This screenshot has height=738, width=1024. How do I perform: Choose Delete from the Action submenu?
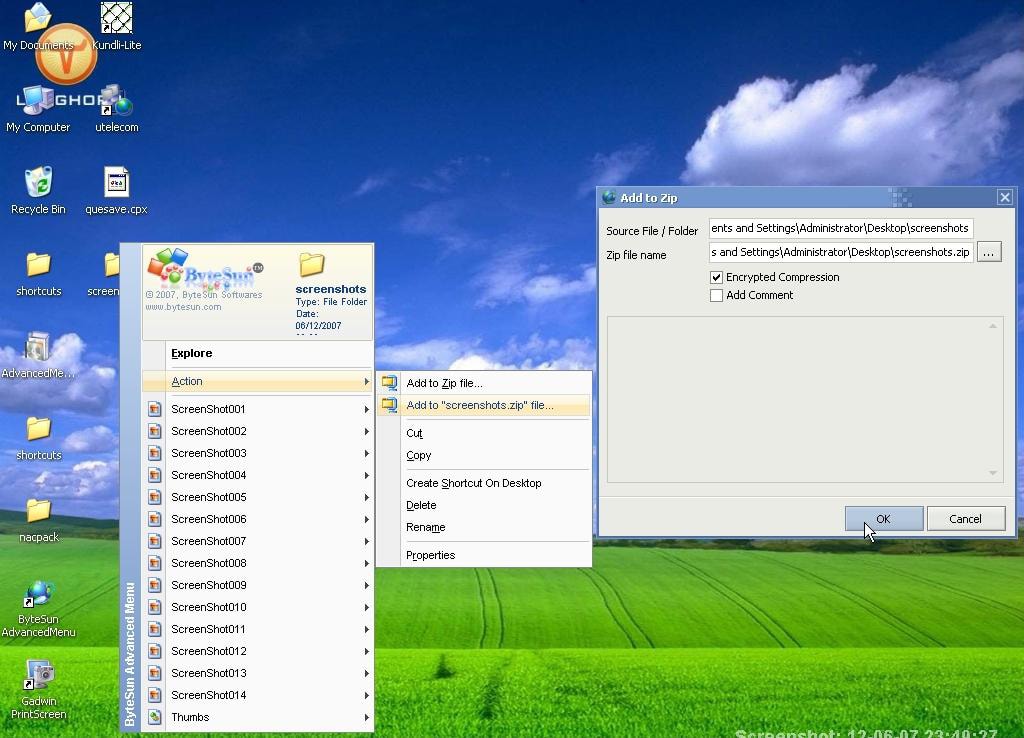pyautogui.click(x=484, y=505)
